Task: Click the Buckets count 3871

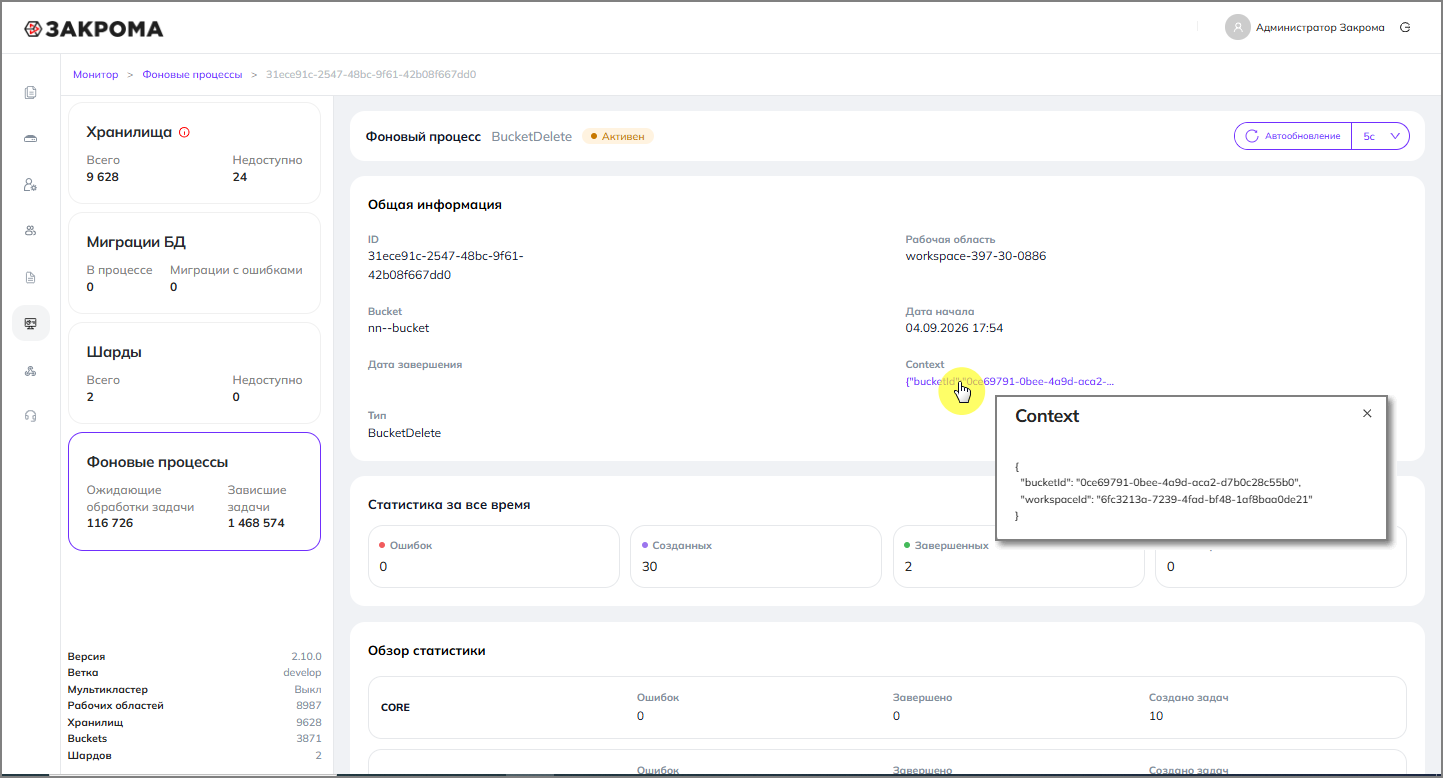Action: (x=309, y=738)
